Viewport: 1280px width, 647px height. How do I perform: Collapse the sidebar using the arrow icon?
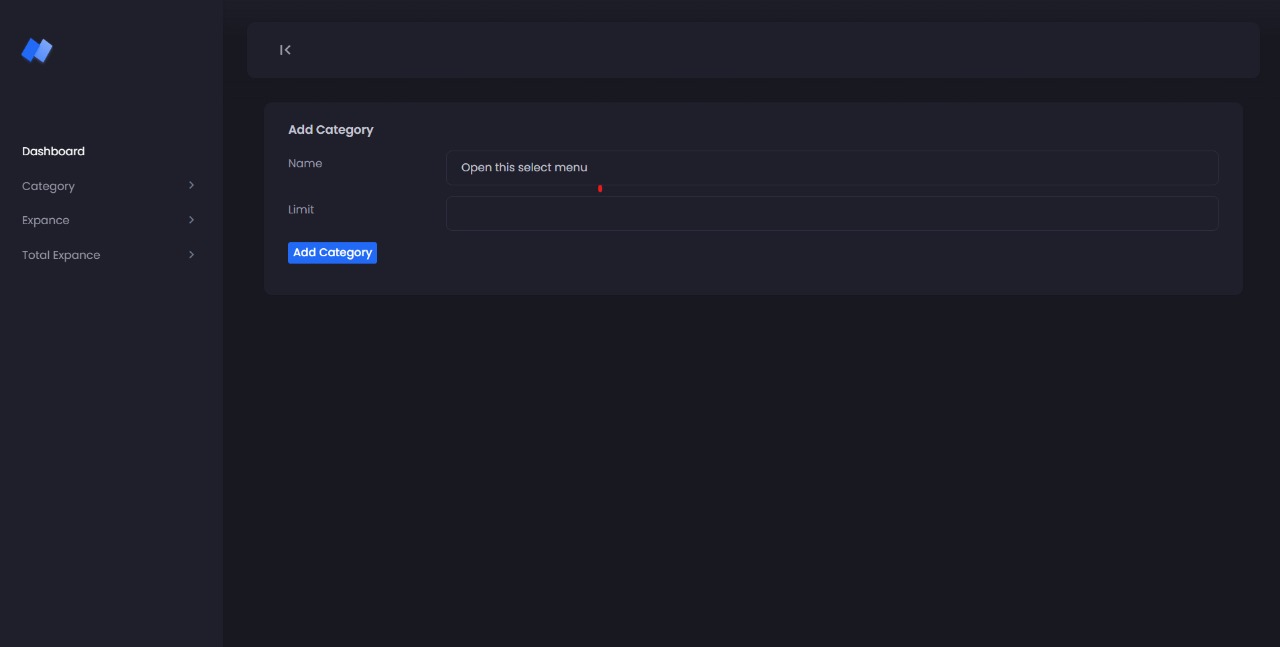point(285,49)
